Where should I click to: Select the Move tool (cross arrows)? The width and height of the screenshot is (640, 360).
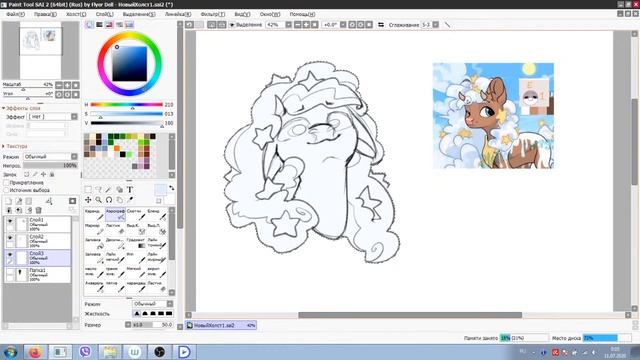(x=88, y=200)
